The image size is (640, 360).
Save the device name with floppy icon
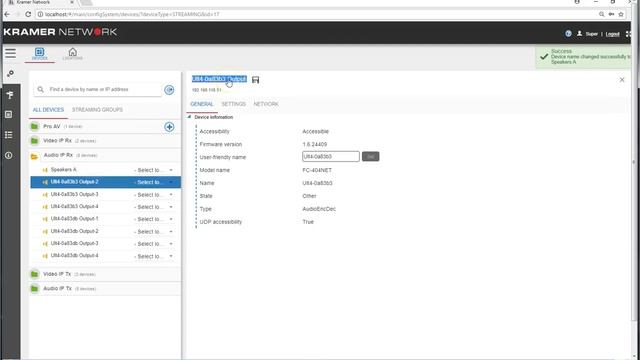[x=256, y=80]
